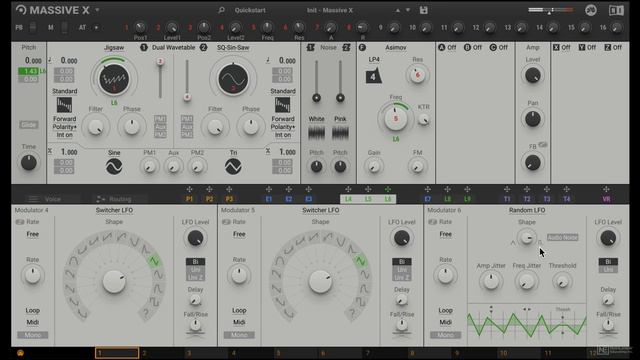Click macro knob 1 labeled Pos1
The image size is (640, 360).
140,27
